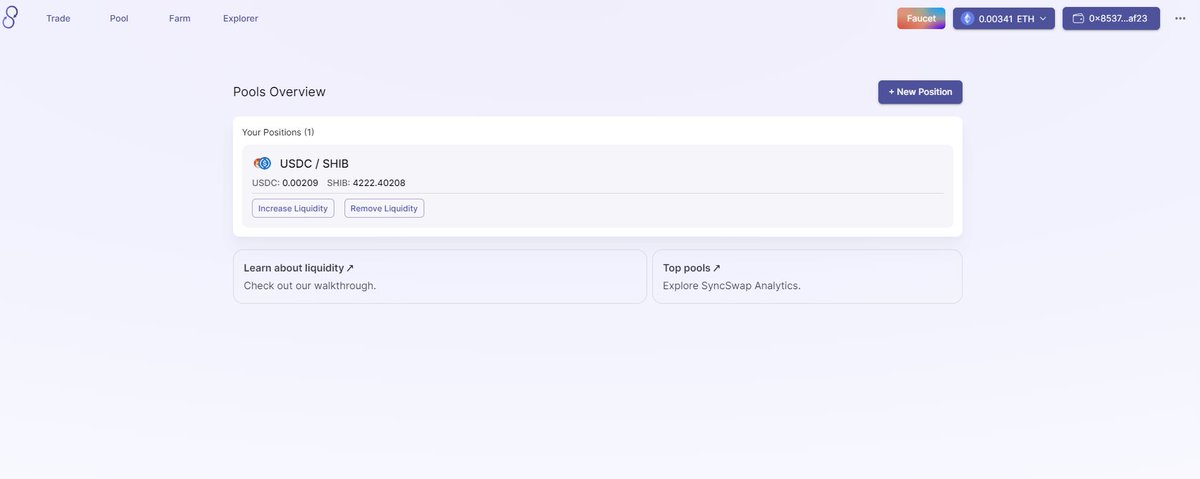Click the wallet icon beside address
This screenshot has width=1200, height=479.
click(x=1079, y=18)
